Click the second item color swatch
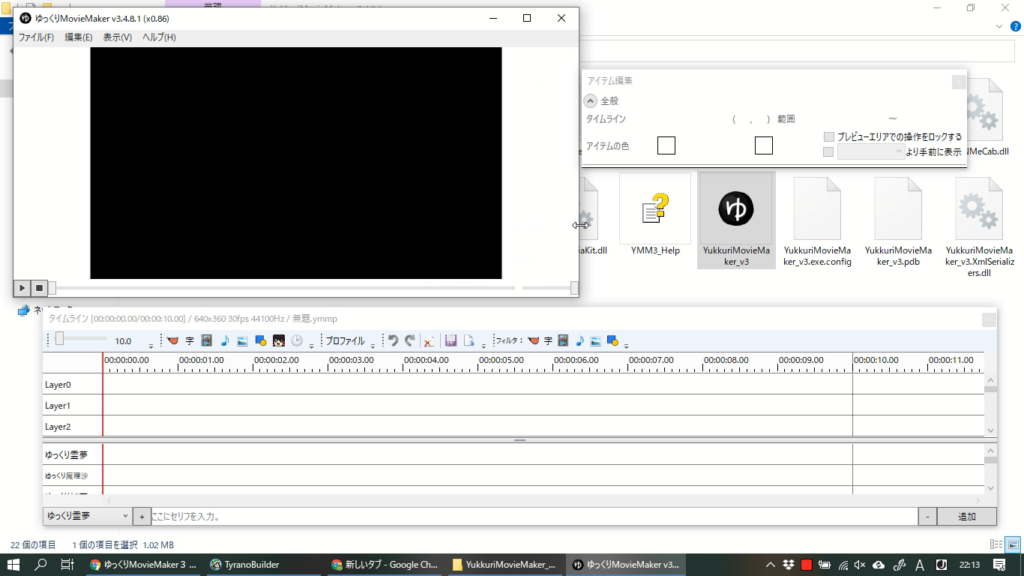1024x576 pixels. [x=763, y=146]
